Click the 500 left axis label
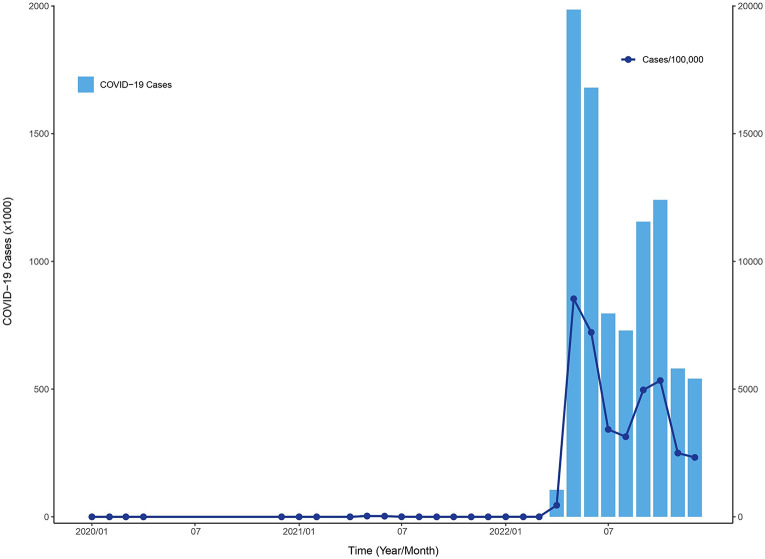Image resolution: width=765 pixels, height=559 pixels. pyautogui.click(x=40, y=389)
